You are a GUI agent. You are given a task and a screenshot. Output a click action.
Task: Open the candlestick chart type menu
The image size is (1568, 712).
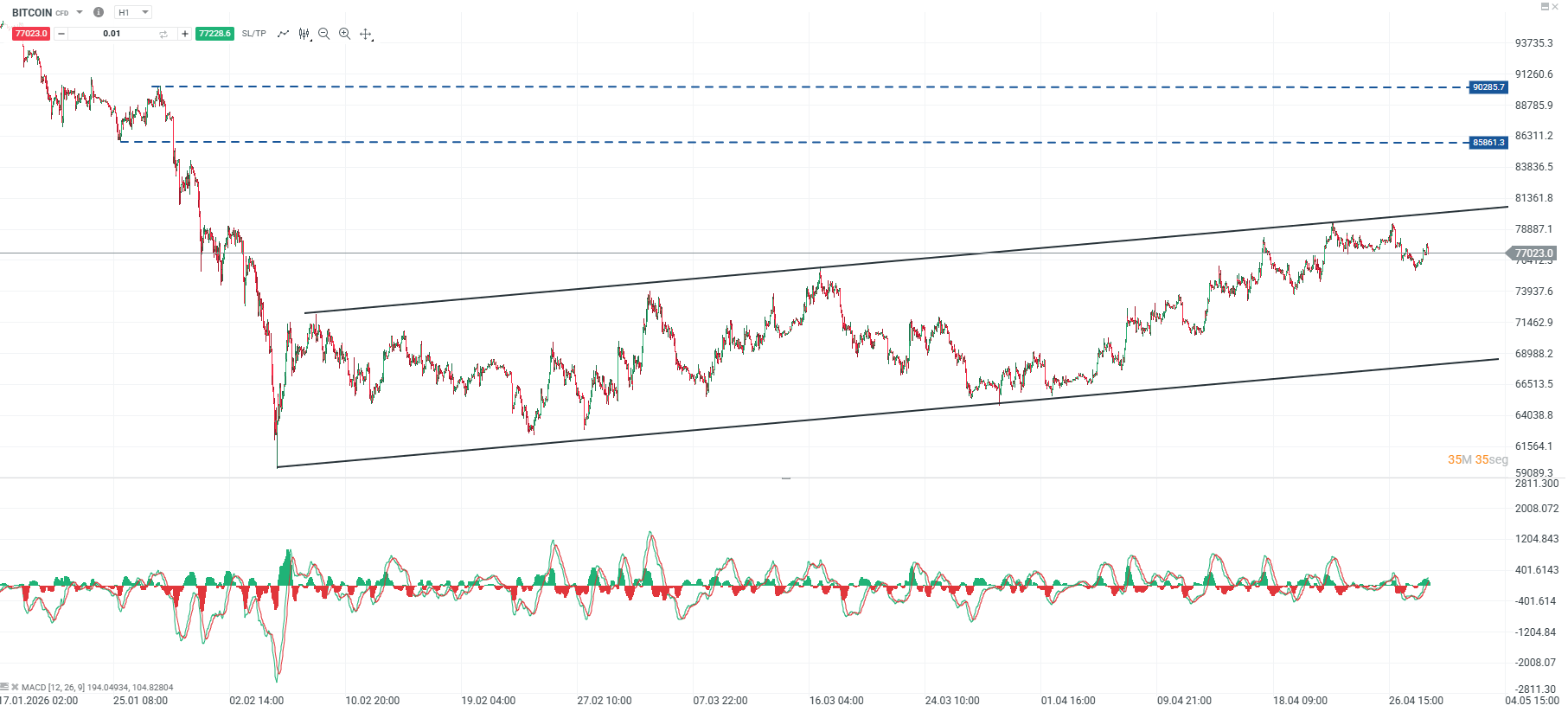pyautogui.click(x=304, y=34)
